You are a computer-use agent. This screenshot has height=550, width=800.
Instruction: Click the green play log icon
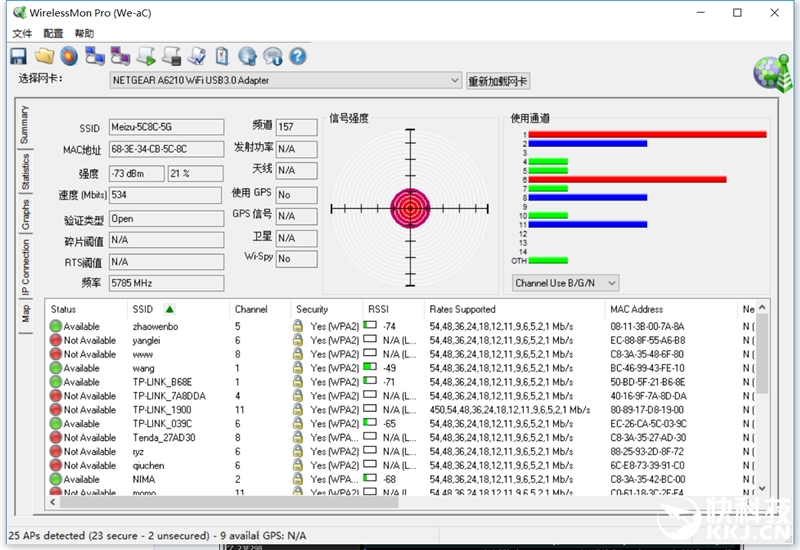(146, 56)
